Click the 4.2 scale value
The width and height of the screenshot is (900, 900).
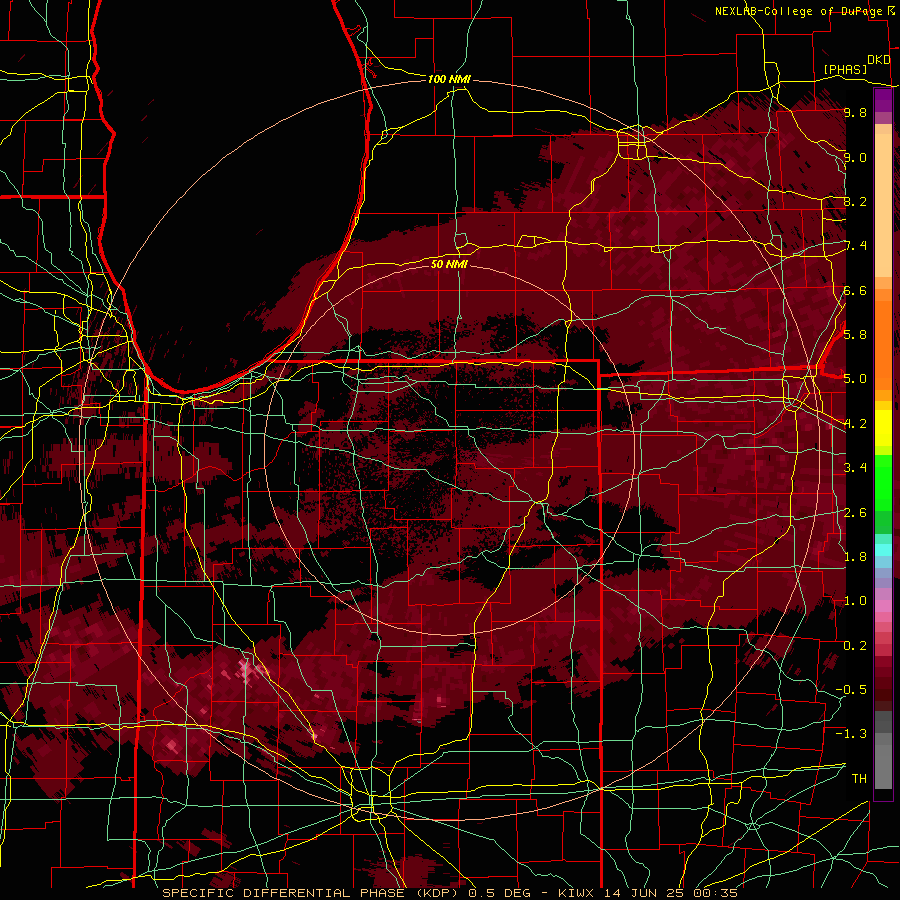tap(855, 424)
